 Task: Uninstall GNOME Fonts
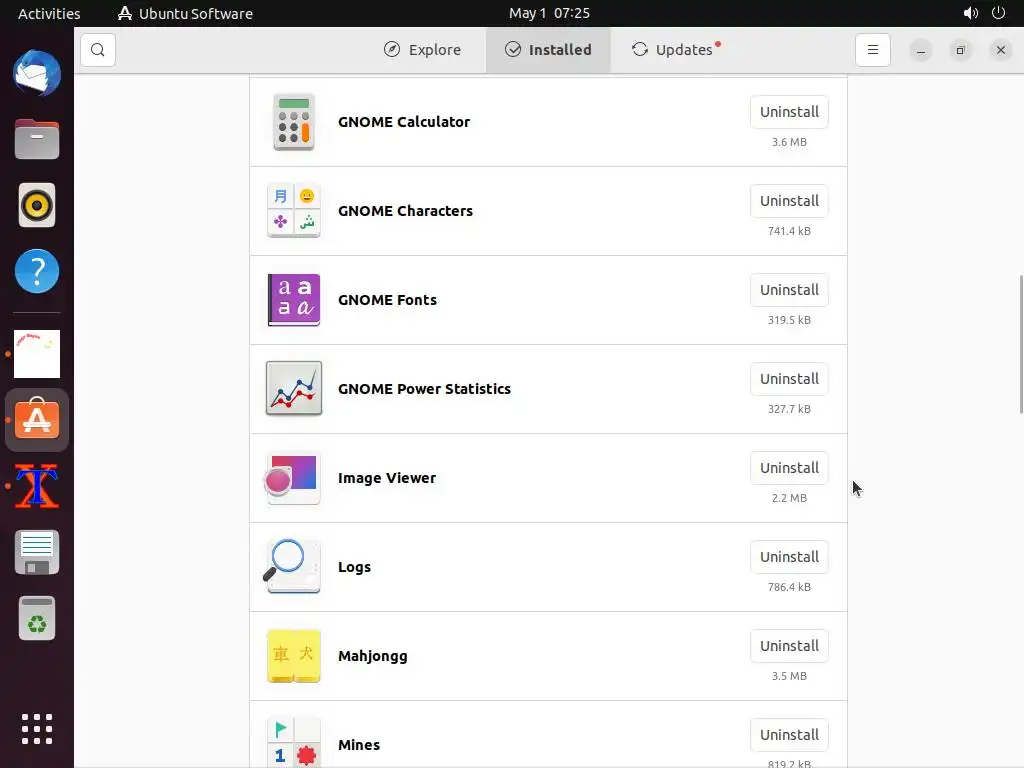pyautogui.click(x=789, y=290)
